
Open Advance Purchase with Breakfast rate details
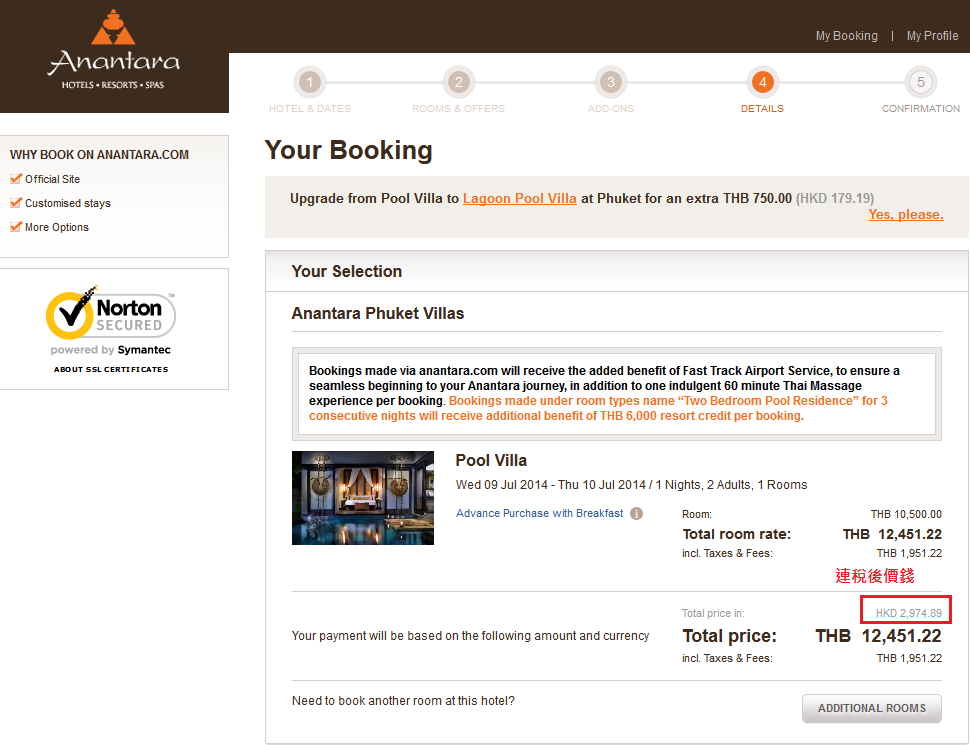click(539, 513)
